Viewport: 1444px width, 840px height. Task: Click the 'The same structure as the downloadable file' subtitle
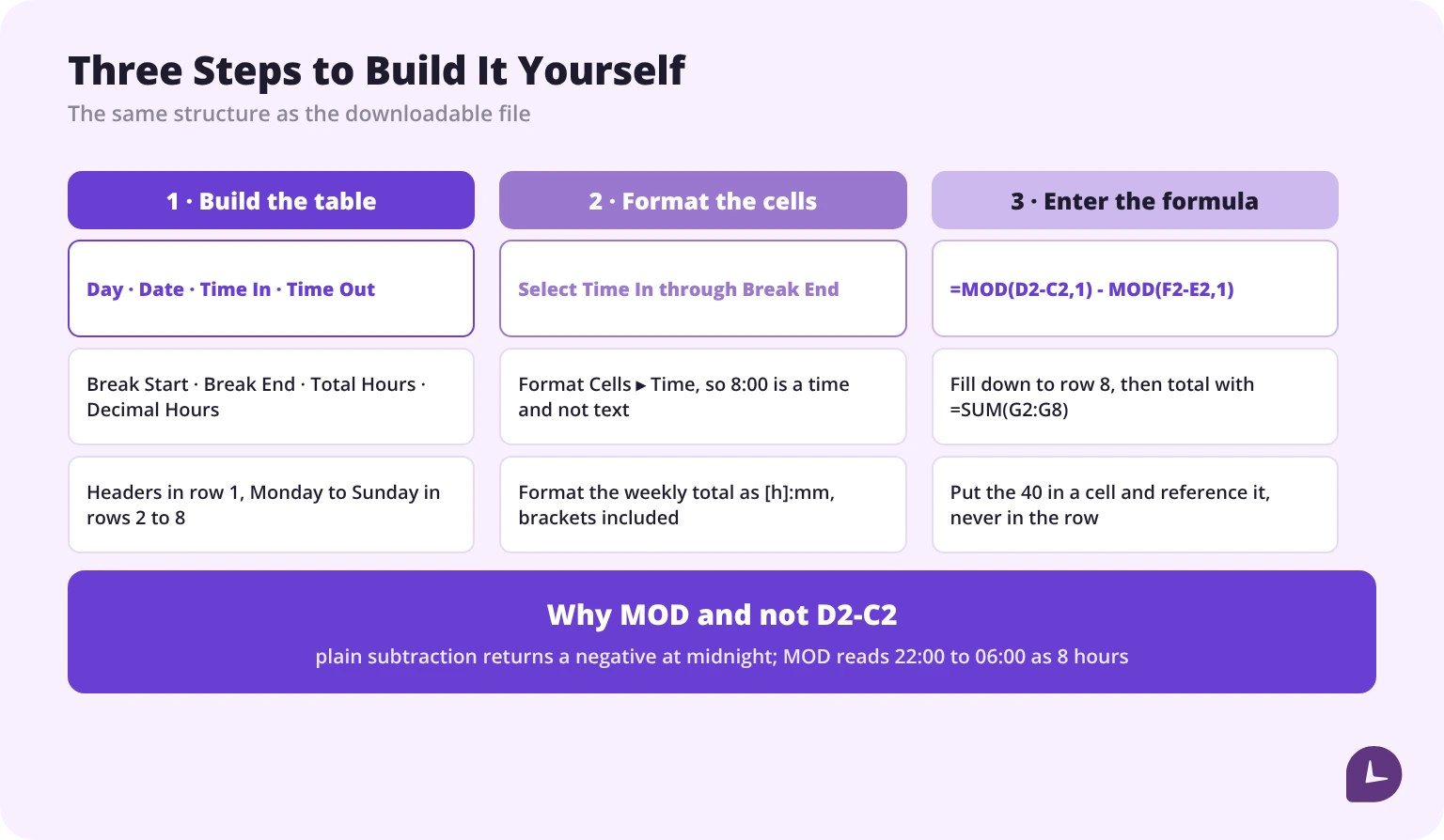click(x=299, y=114)
